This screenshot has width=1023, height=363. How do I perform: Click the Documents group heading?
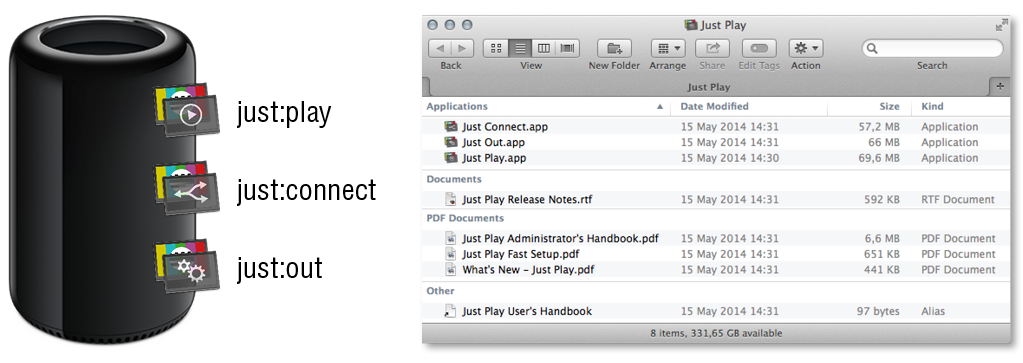click(x=454, y=179)
